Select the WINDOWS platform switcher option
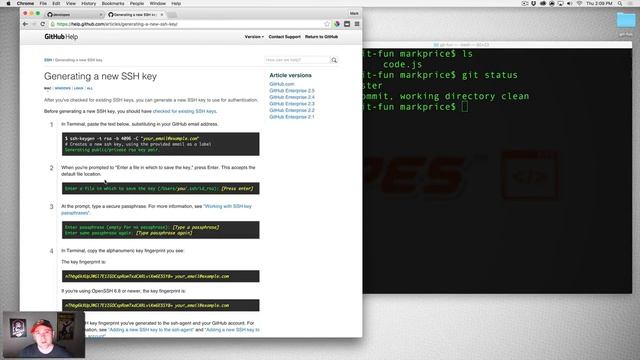 (x=62, y=88)
